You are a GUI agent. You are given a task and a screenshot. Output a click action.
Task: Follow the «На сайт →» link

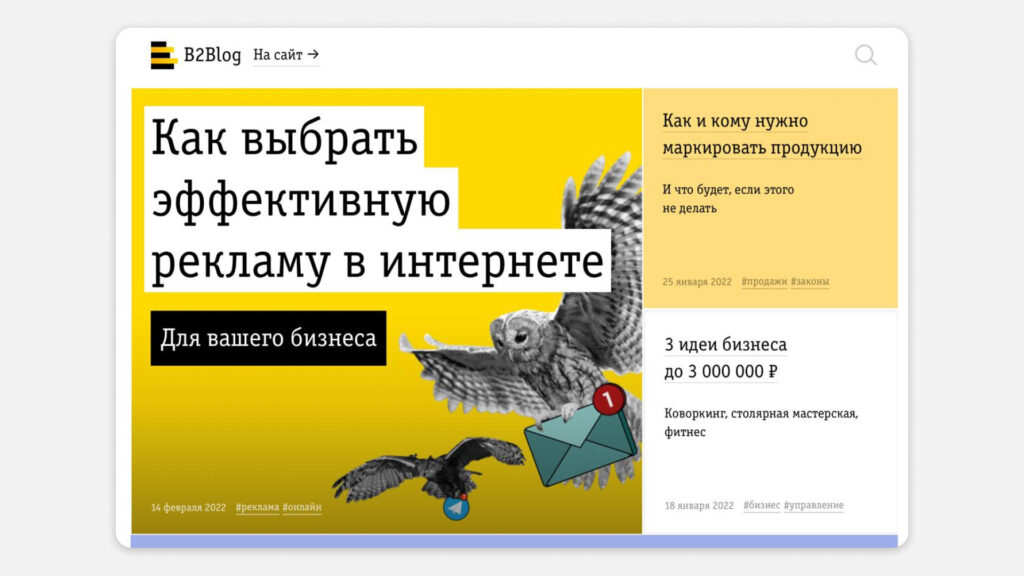coord(286,55)
